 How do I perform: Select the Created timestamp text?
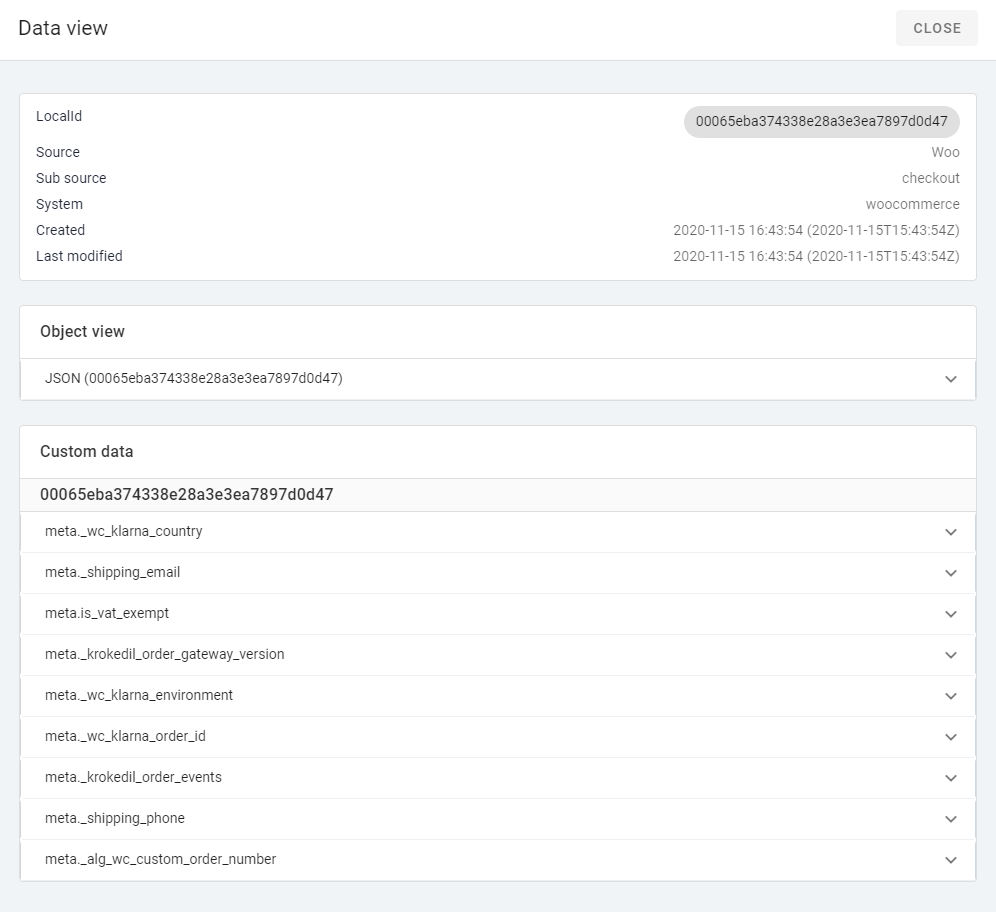817,230
